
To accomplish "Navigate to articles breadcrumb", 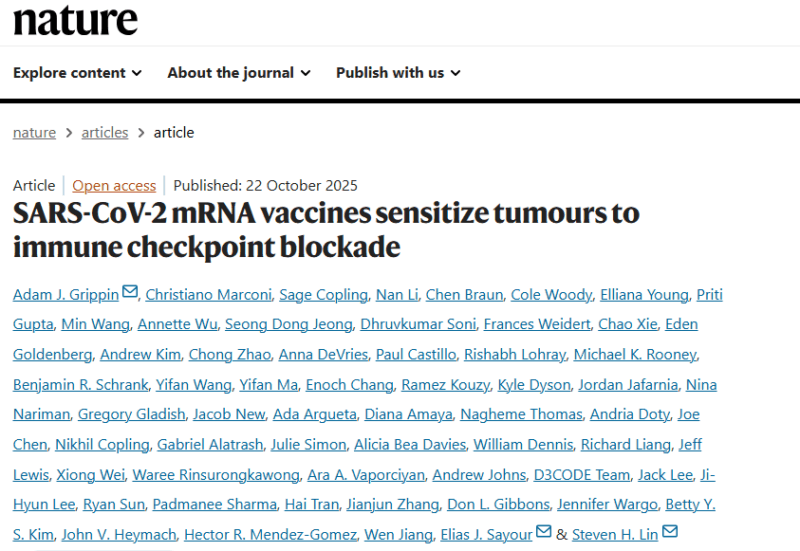I will tap(104, 132).
